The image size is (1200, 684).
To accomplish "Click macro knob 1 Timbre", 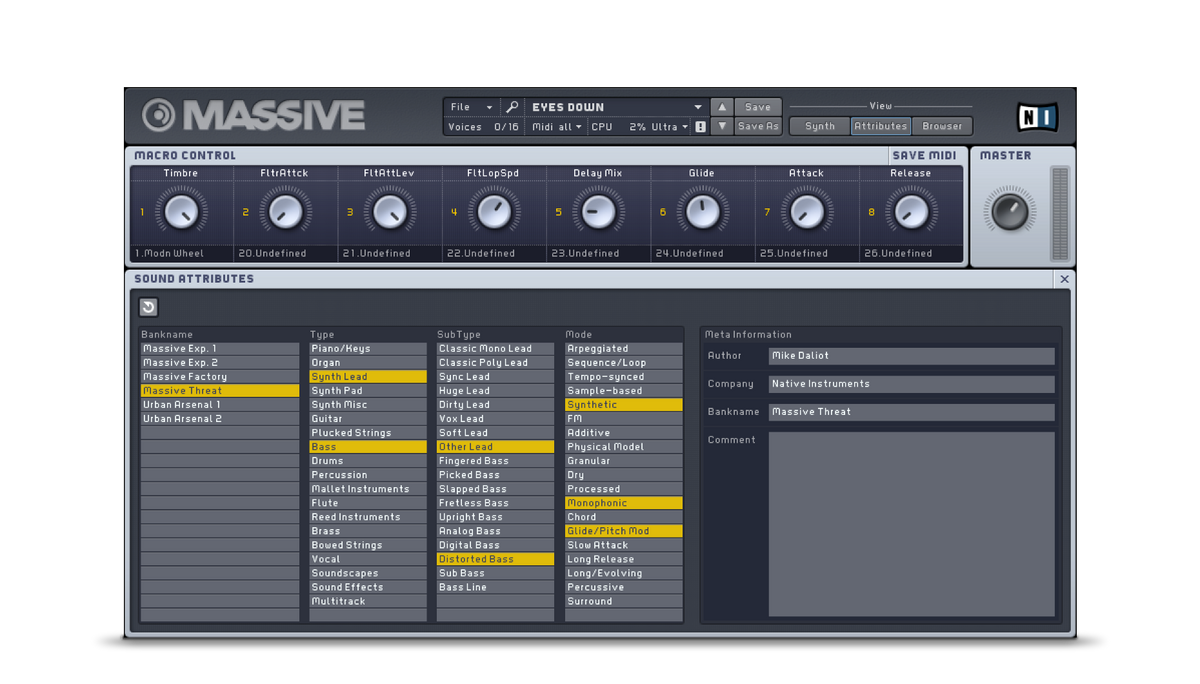I will (181, 212).
